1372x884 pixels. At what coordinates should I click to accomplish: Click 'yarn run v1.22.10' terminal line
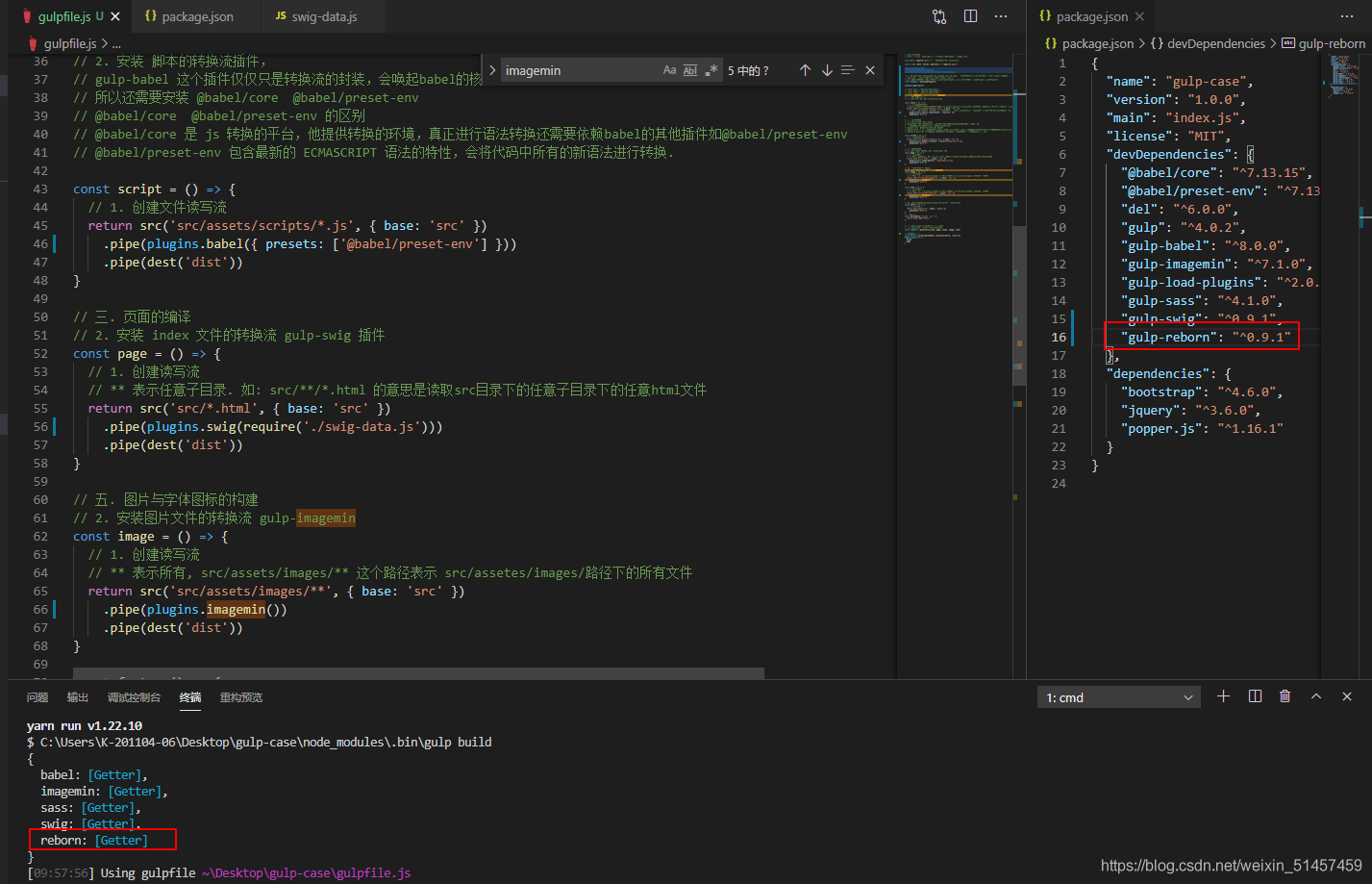point(85,725)
